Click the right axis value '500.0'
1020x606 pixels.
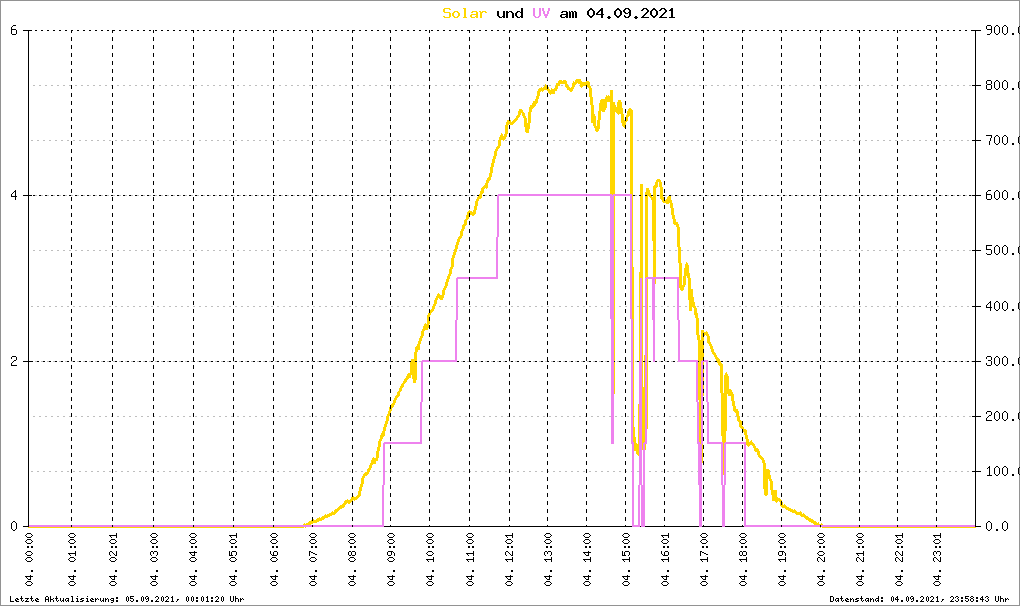point(1002,250)
